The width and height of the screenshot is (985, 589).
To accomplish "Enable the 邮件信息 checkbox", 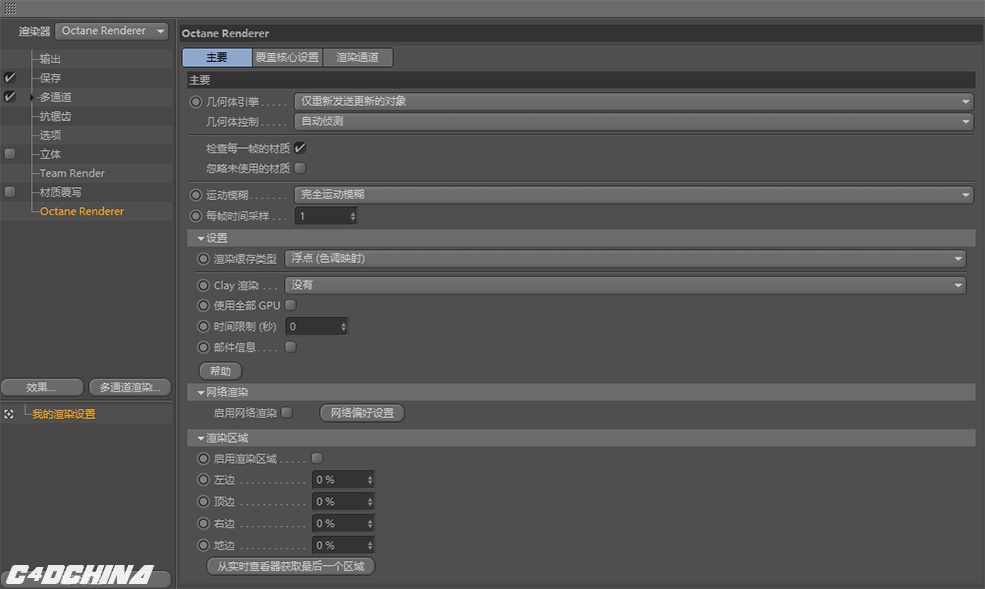I will pyautogui.click(x=290, y=347).
